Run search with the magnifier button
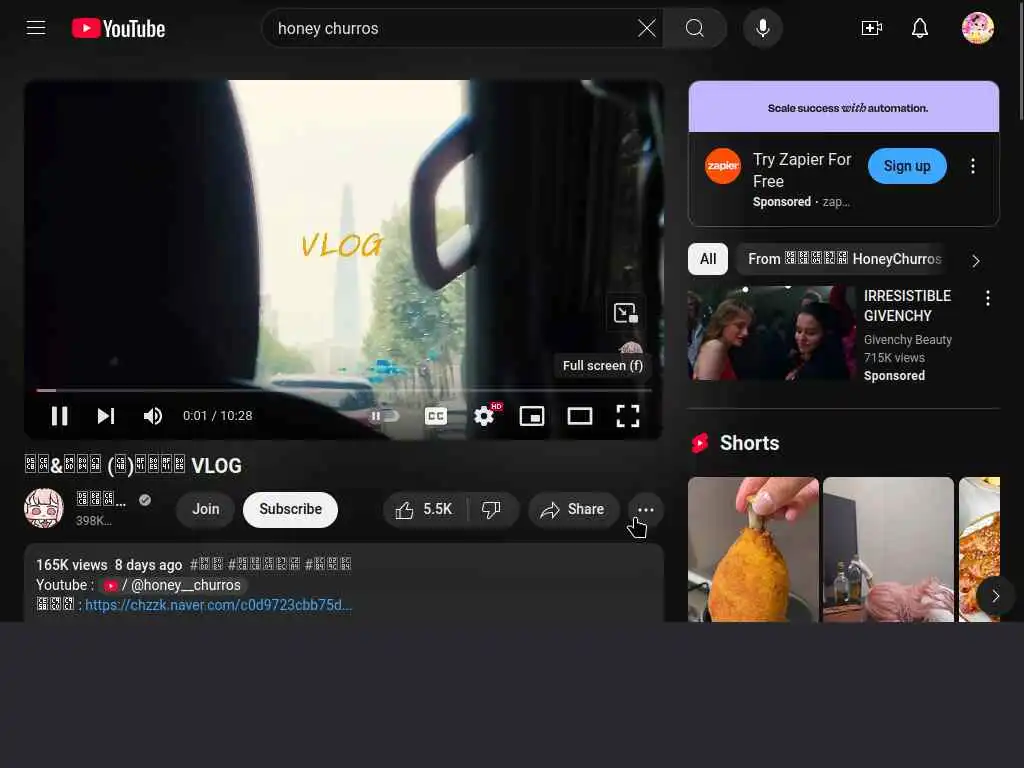 [695, 28]
